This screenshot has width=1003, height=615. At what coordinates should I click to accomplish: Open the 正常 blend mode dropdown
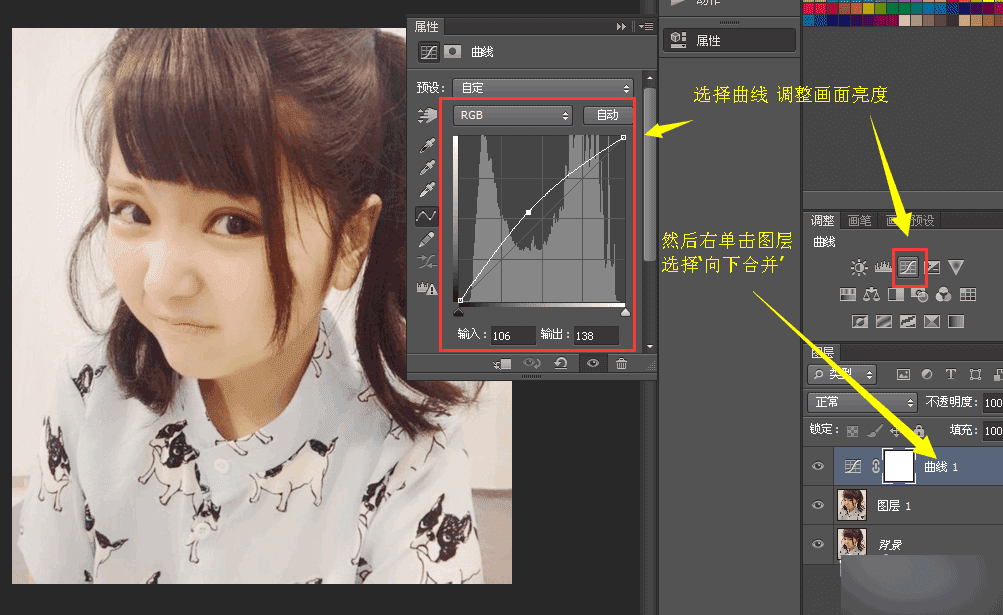tap(862, 402)
